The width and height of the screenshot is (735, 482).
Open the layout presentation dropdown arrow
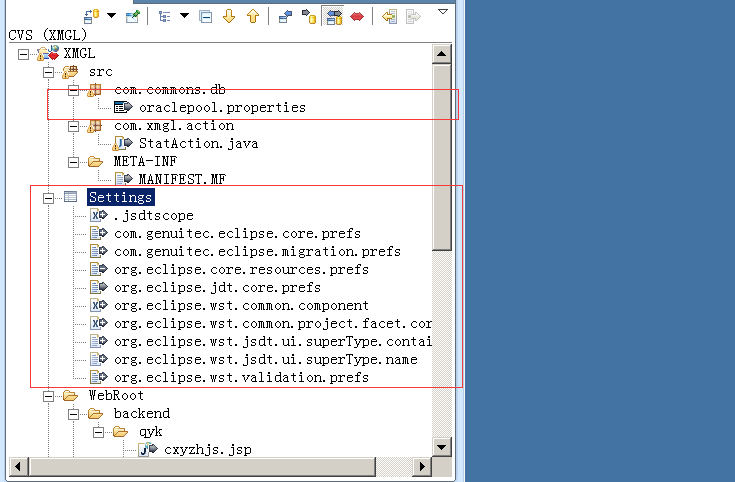[185, 15]
